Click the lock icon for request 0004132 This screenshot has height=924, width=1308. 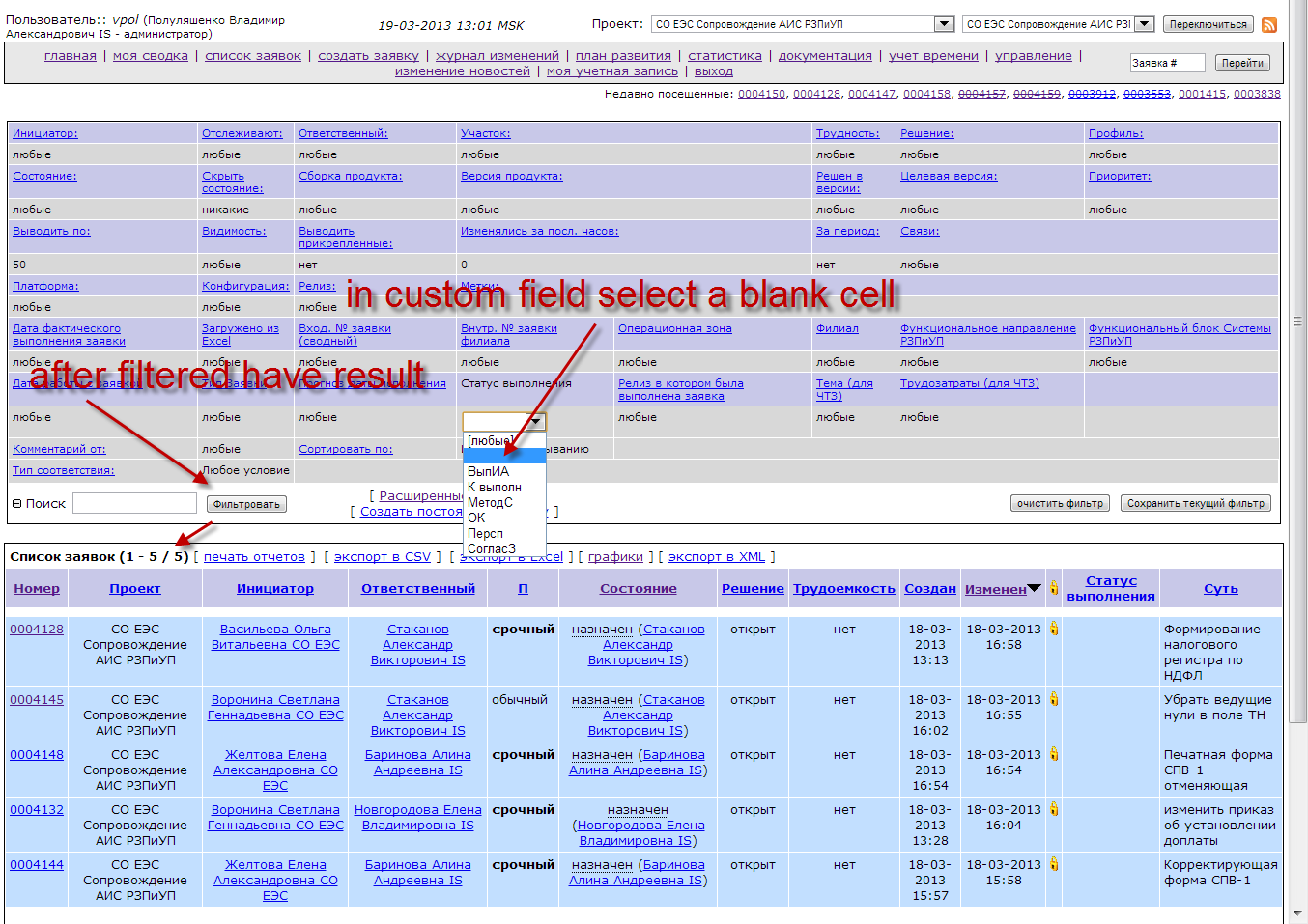1054,809
